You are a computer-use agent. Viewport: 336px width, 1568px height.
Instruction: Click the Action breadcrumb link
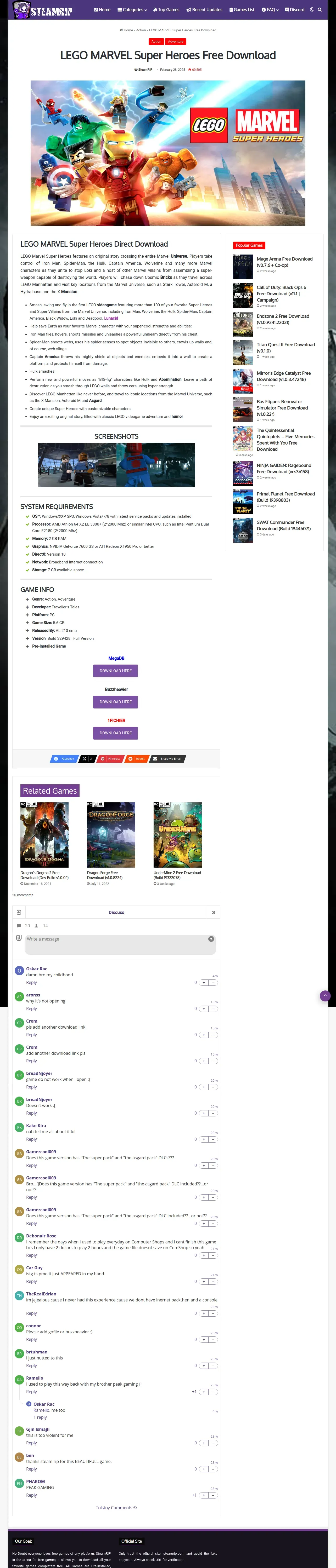tap(141, 30)
